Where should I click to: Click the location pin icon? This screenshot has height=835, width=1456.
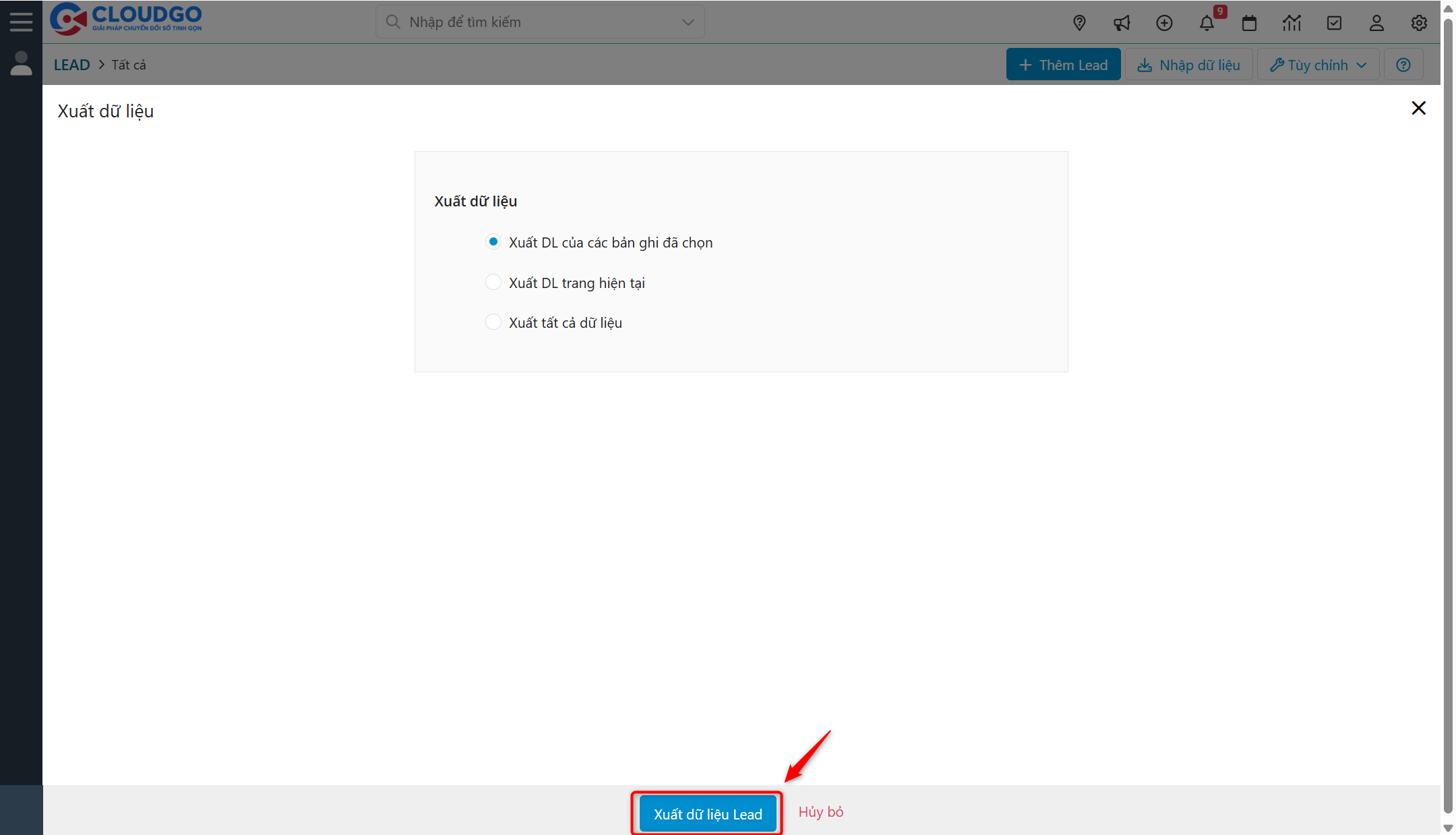1079,22
